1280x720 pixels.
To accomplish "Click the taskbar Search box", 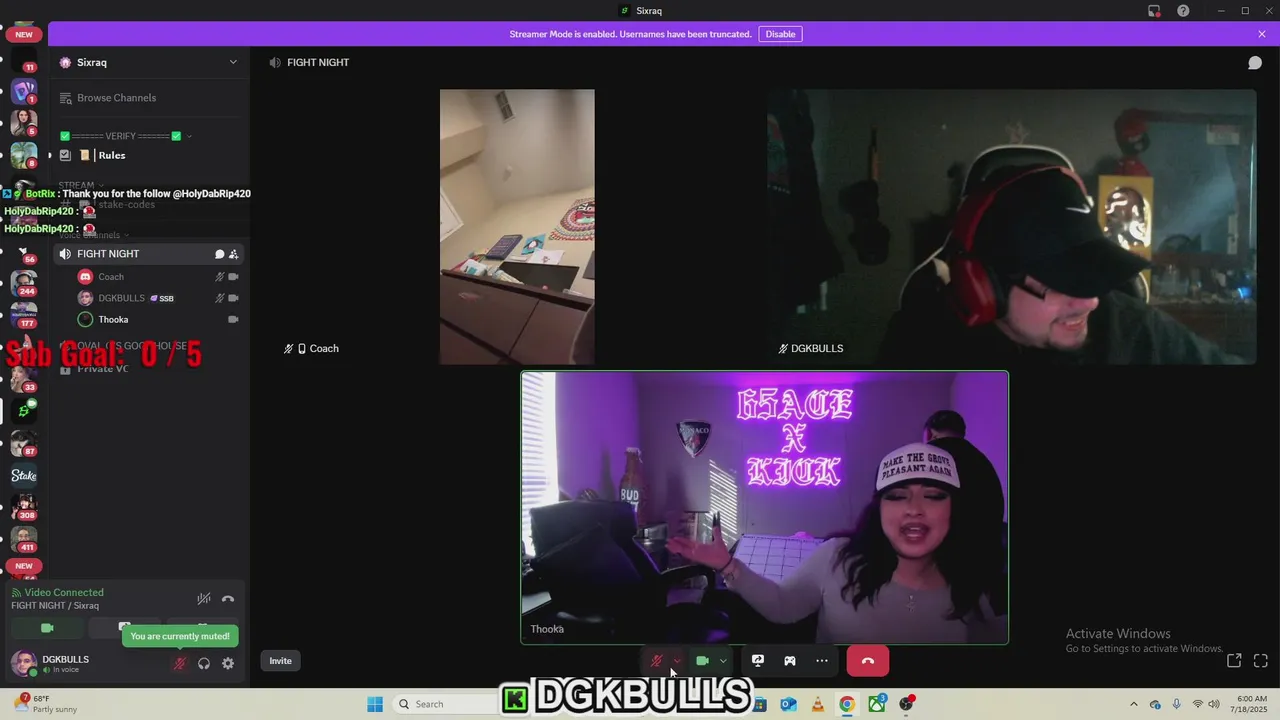I will click(445, 704).
